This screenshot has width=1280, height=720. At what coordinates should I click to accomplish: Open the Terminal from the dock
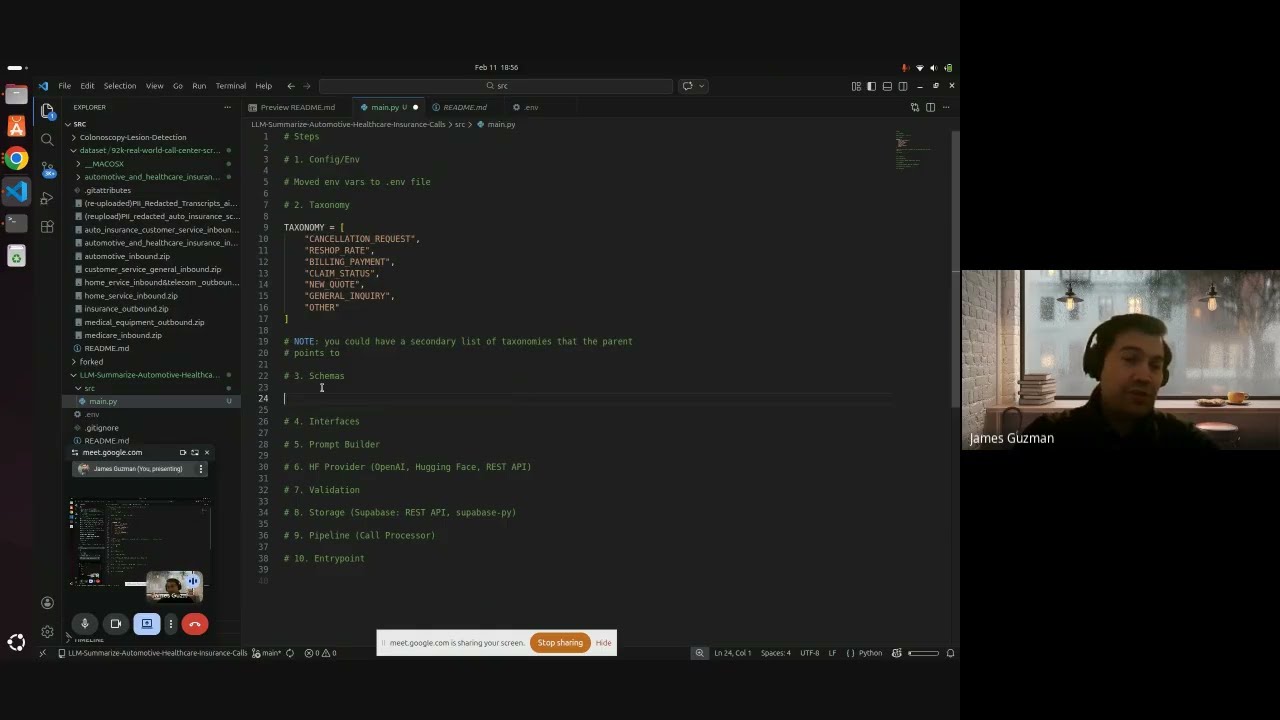point(16,222)
